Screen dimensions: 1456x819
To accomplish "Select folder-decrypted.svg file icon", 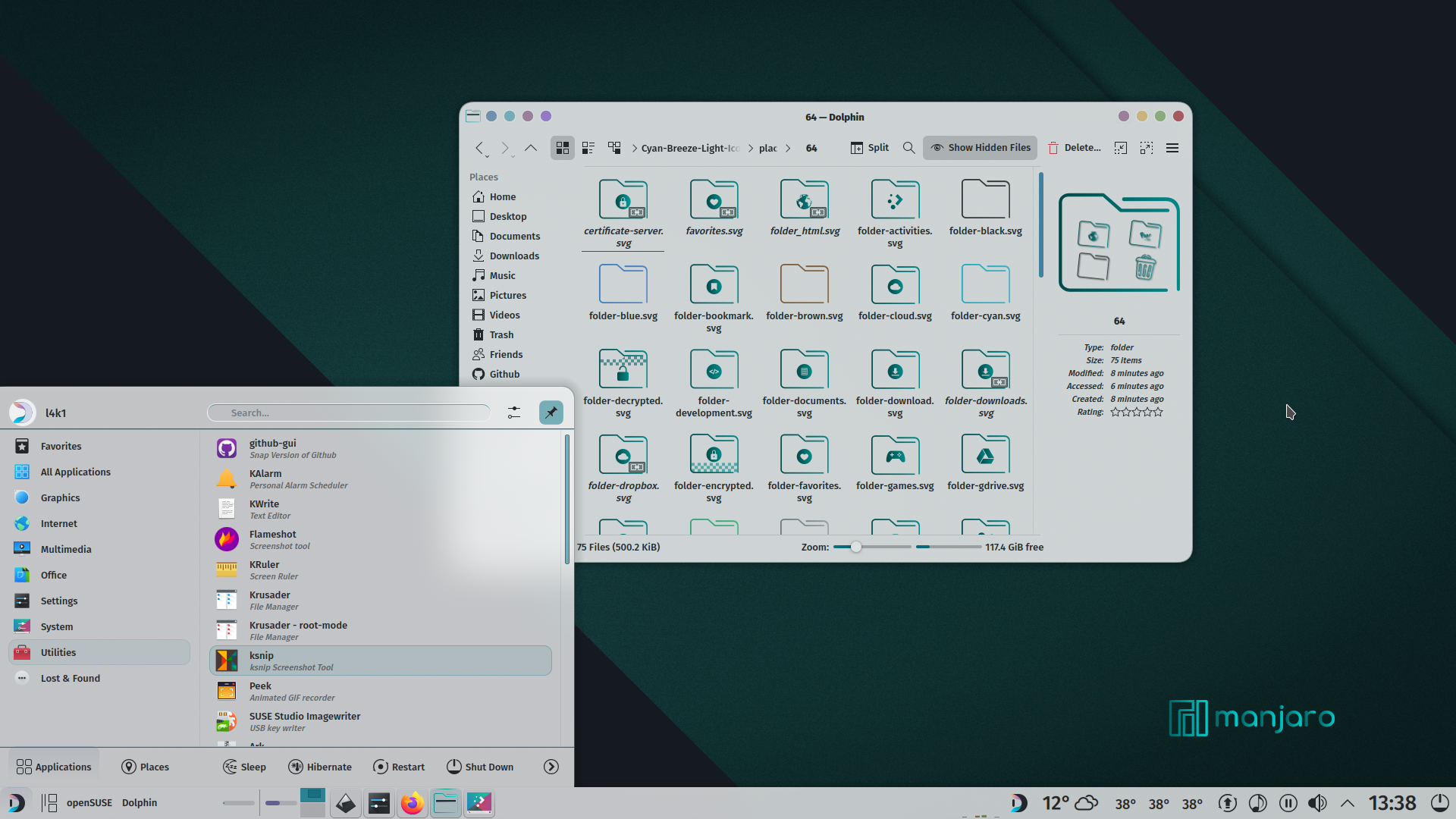I will (623, 369).
